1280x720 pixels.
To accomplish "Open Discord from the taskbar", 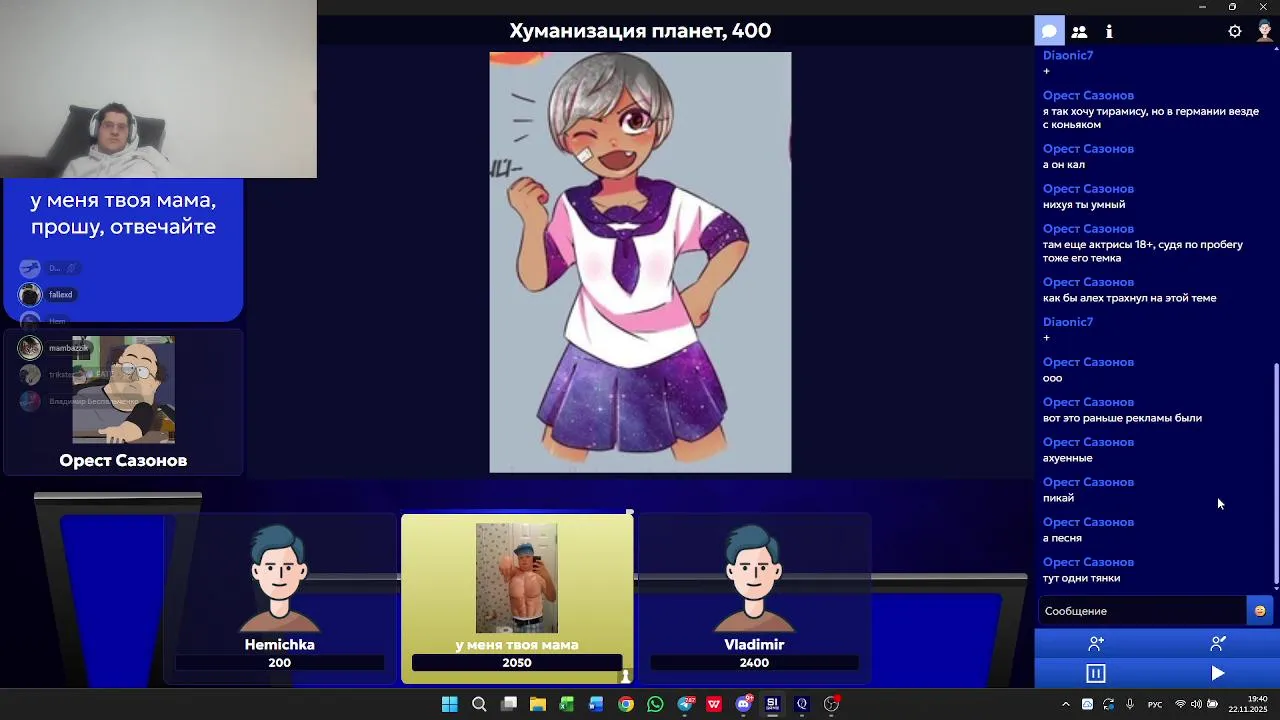I will pos(743,704).
